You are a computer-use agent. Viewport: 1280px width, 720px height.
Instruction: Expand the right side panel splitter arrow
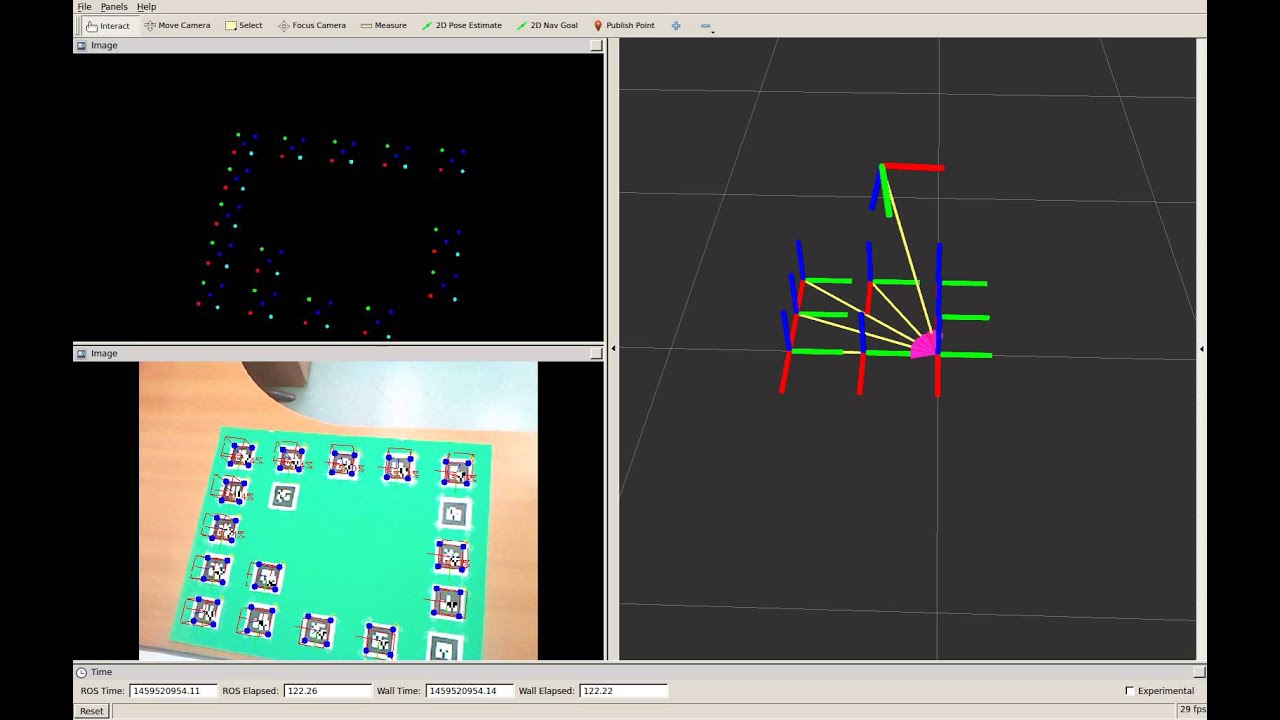(1201, 349)
